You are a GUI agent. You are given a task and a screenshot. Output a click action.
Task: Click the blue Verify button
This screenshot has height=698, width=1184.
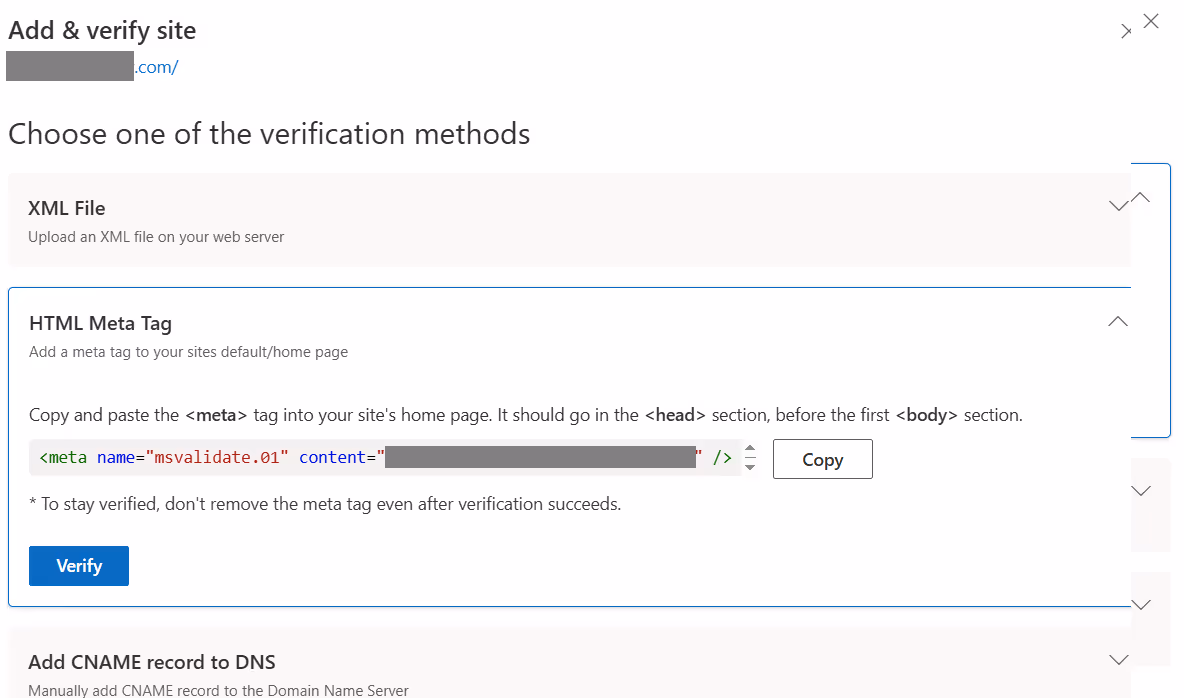[79, 566]
